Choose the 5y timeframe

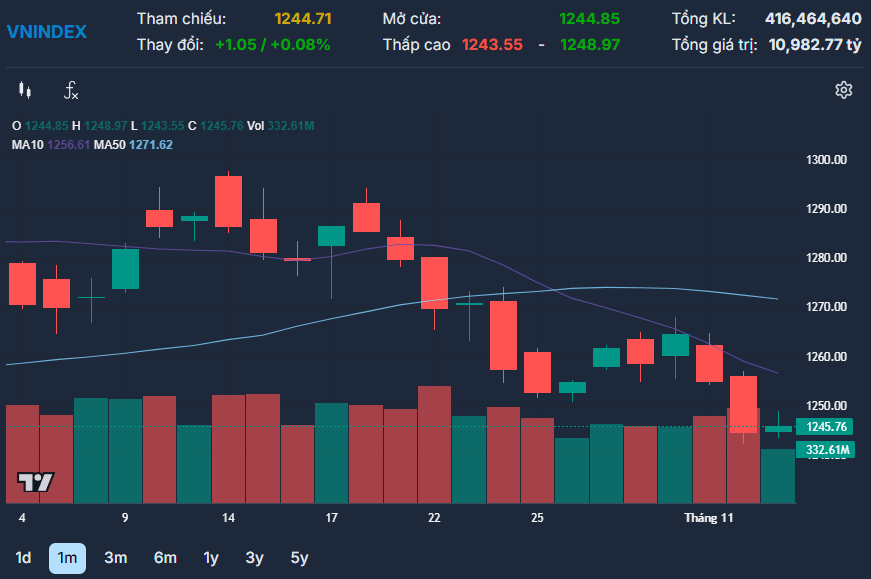299,558
